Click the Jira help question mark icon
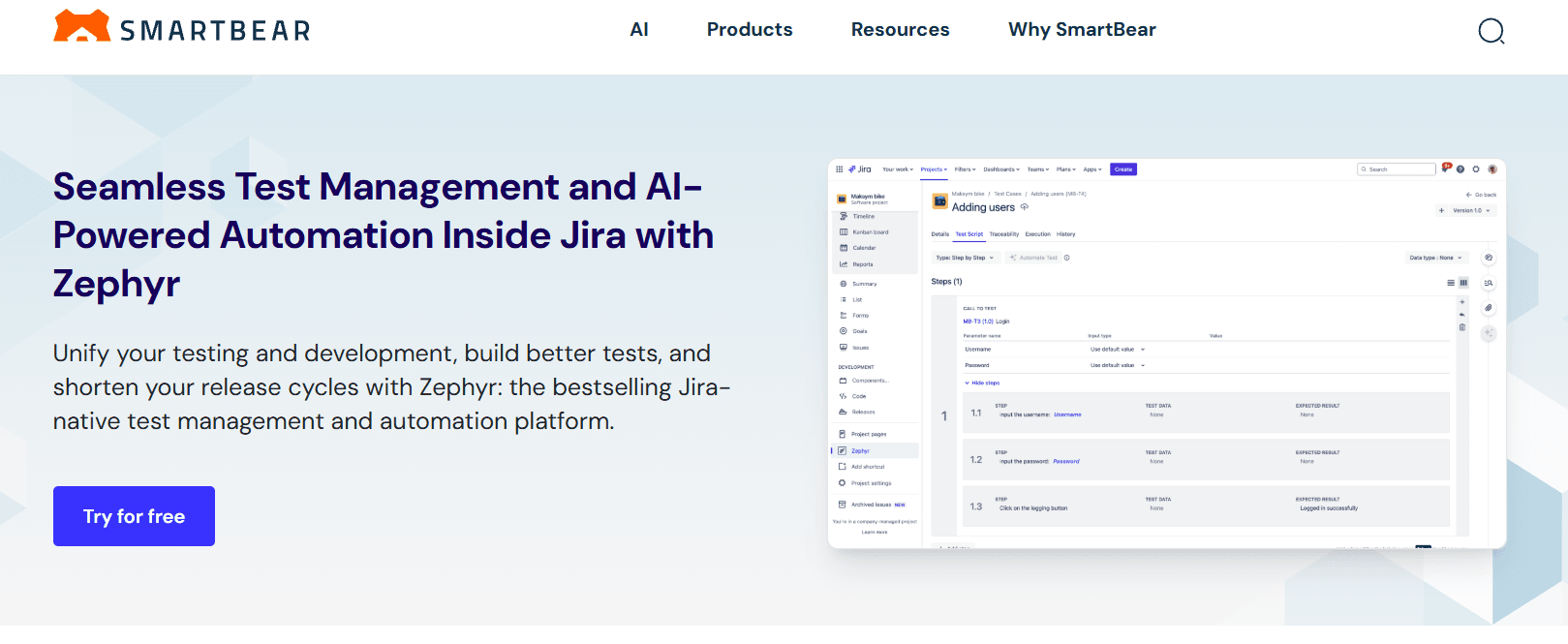The image size is (1568, 644). [1460, 169]
